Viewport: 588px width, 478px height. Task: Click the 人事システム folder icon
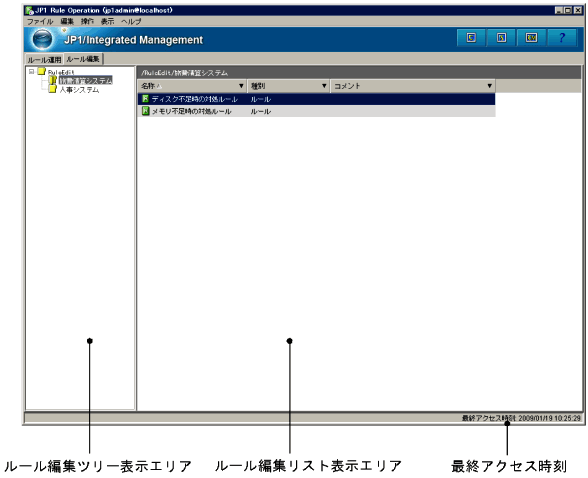[52, 89]
